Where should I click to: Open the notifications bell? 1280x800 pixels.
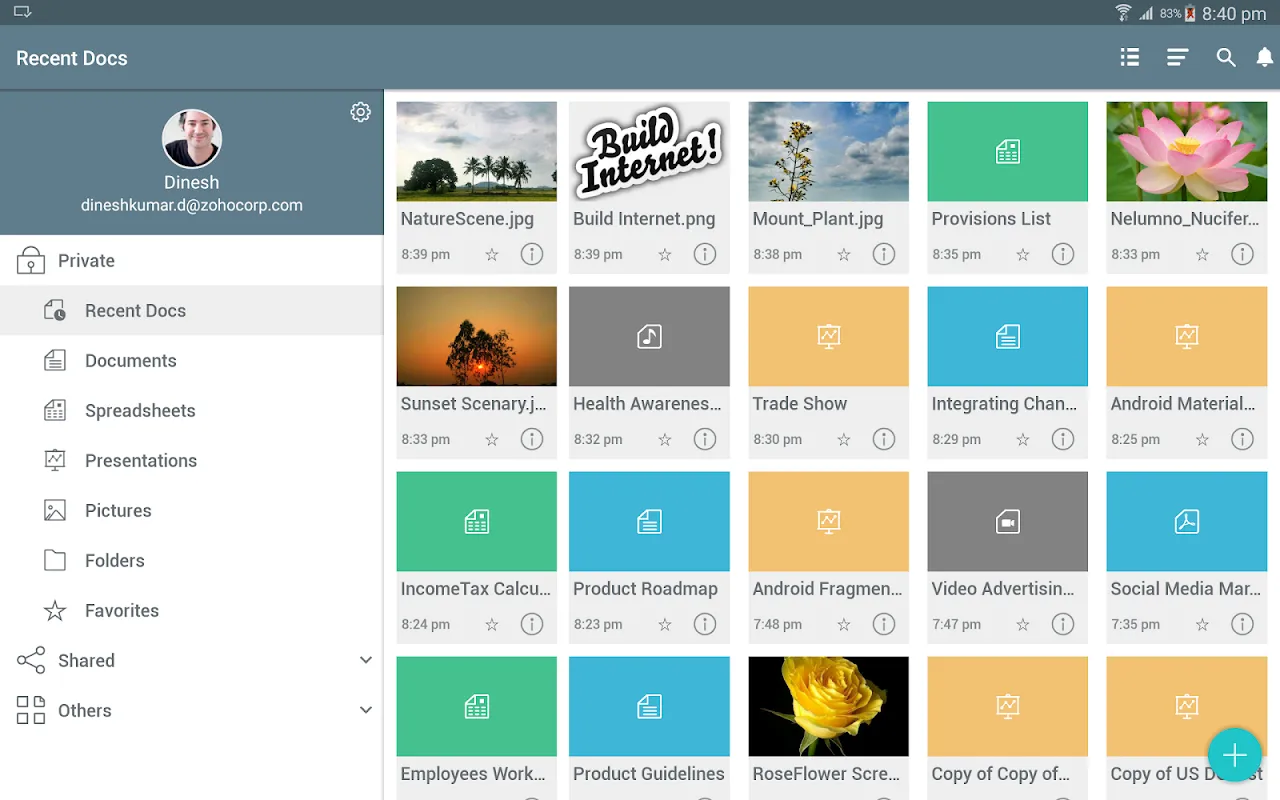coord(1265,58)
